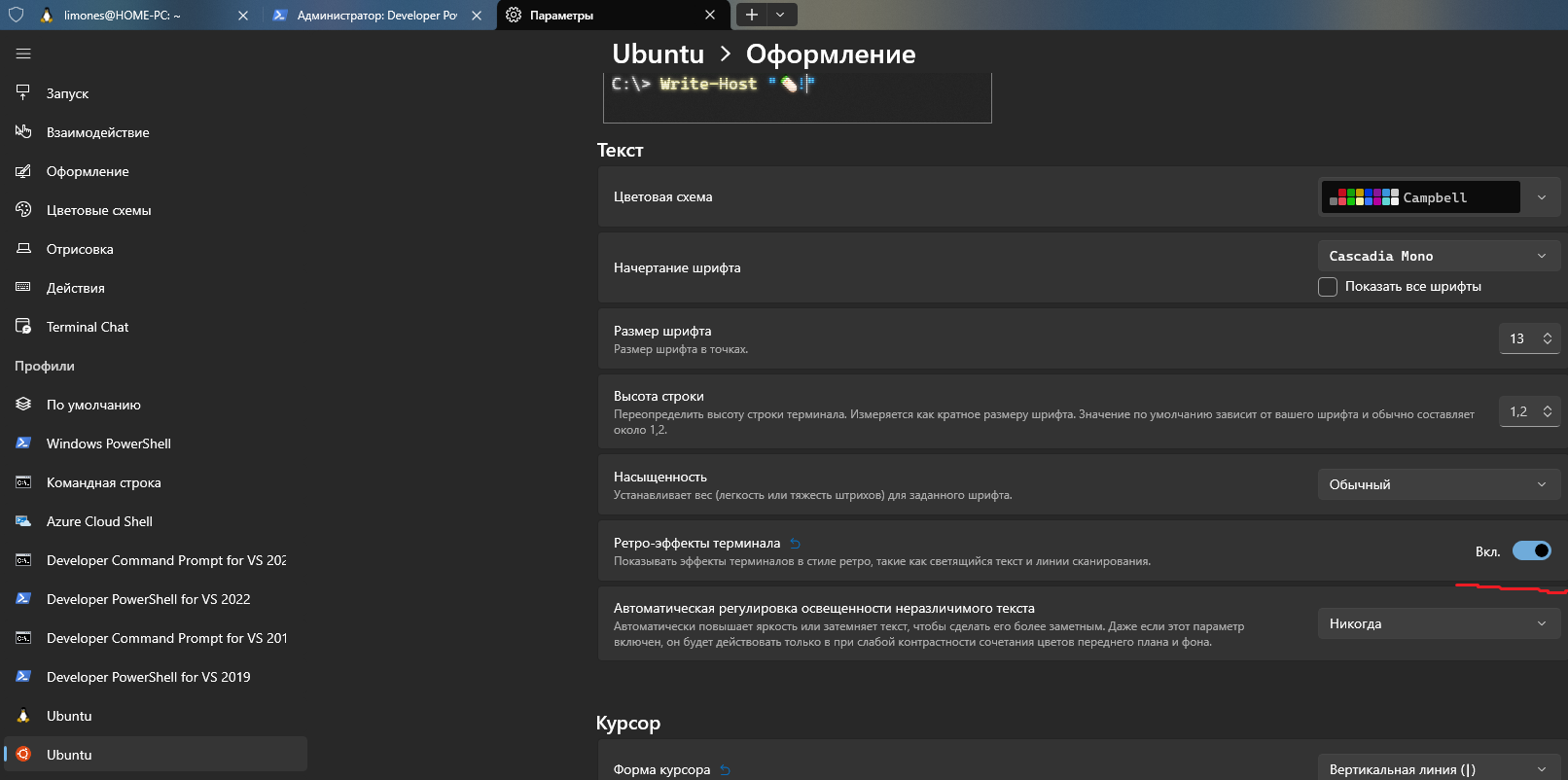Check the Показать все шрифты checkbox
The width and height of the screenshot is (1568, 780).
[1328, 287]
